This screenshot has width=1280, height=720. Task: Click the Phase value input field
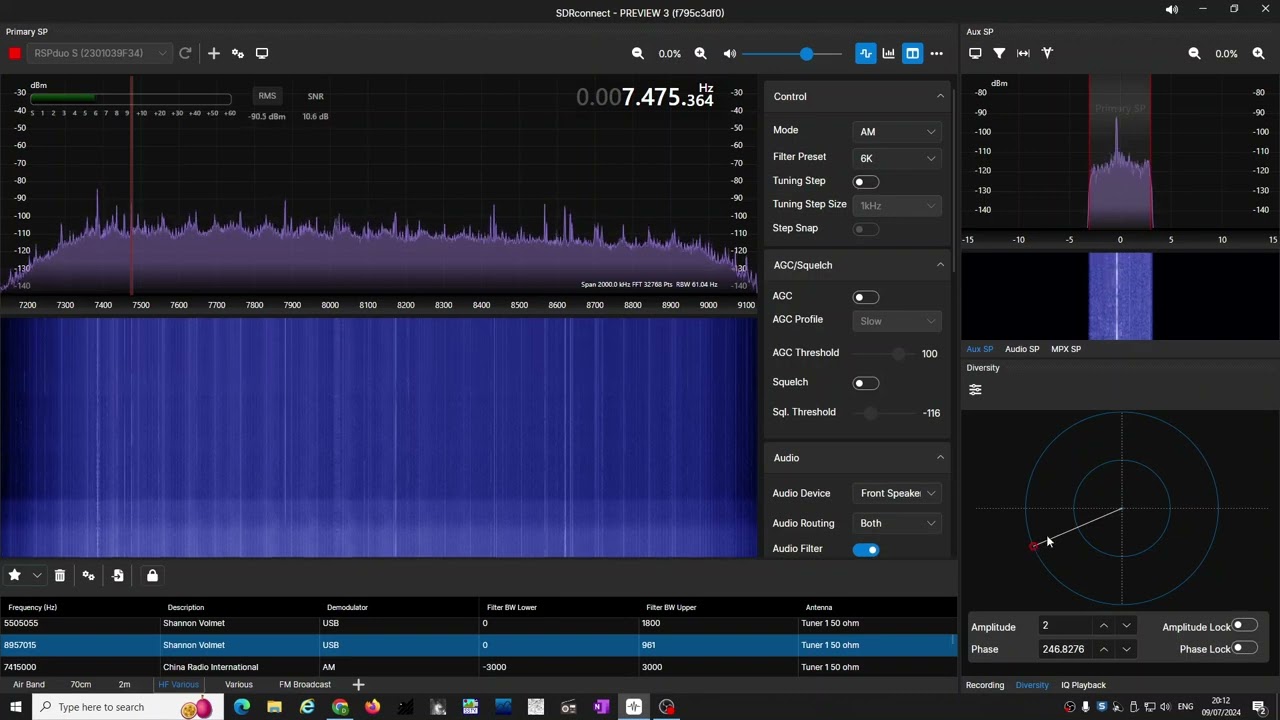pyautogui.click(x=1066, y=648)
